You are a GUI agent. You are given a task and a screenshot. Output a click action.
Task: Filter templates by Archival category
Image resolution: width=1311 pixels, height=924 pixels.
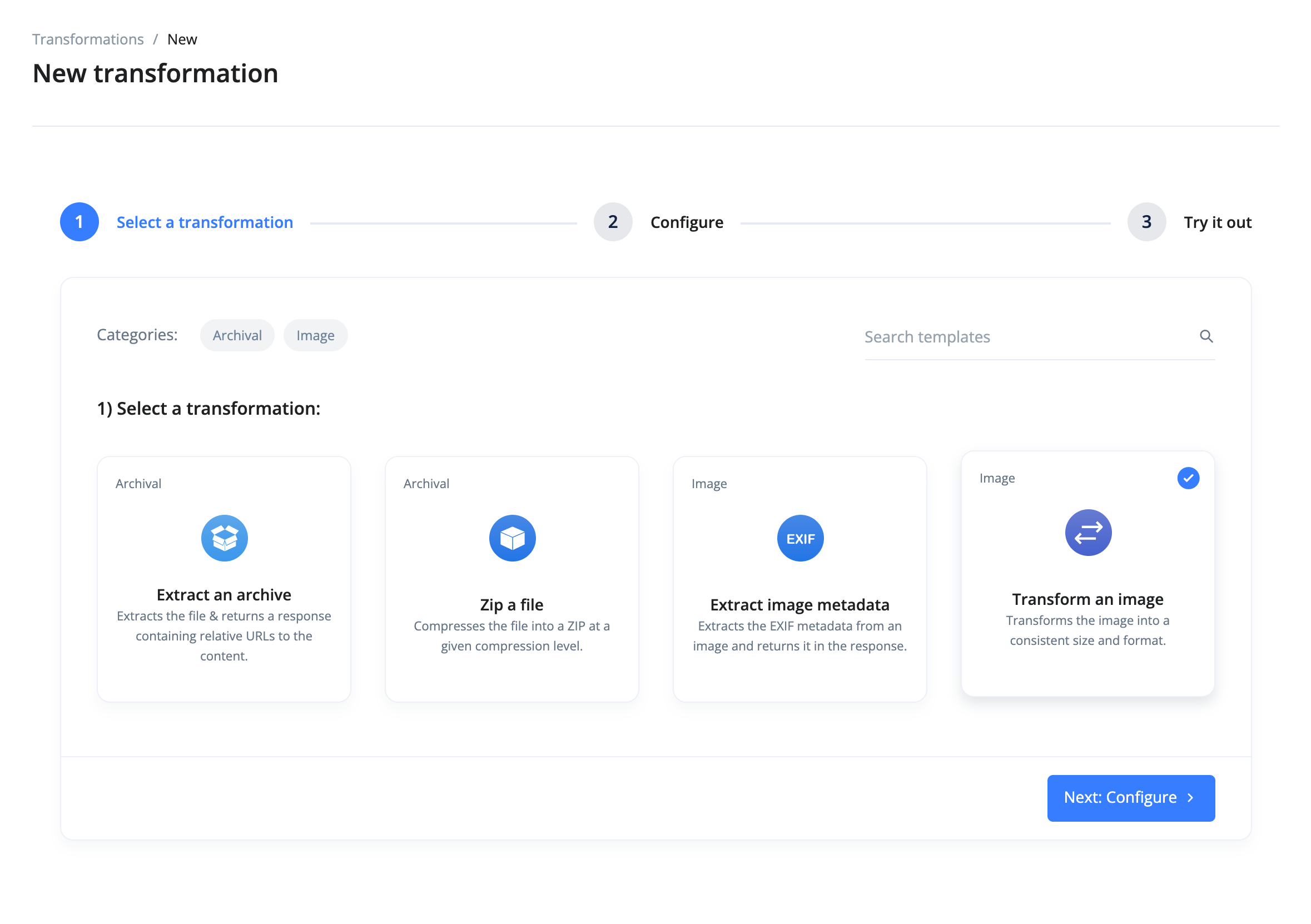click(237, 335)
